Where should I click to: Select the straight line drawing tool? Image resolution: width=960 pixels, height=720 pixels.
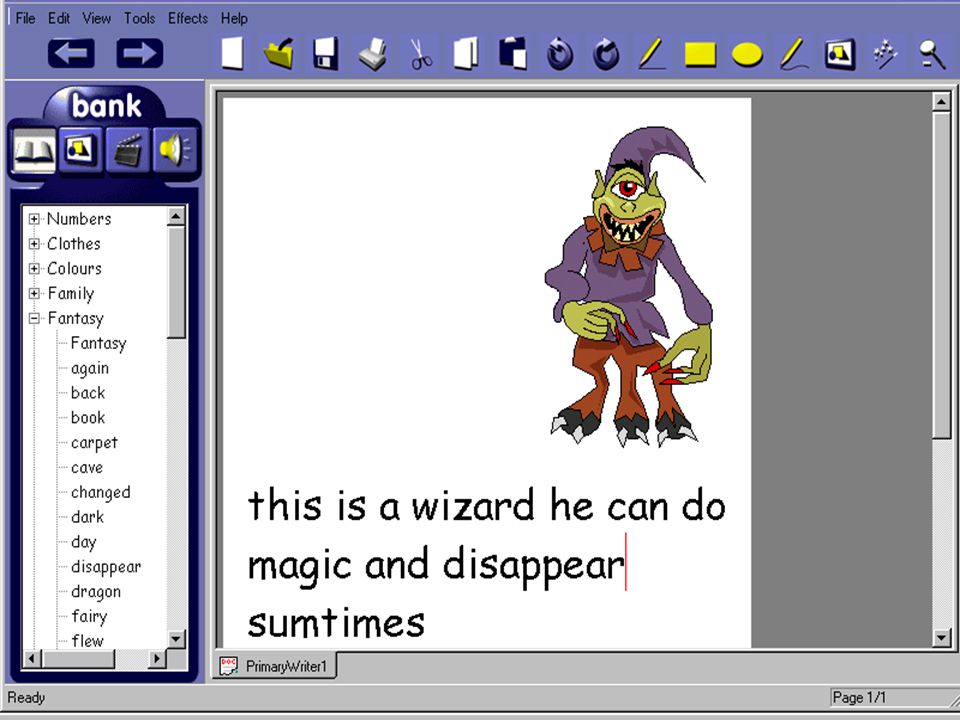652,54
